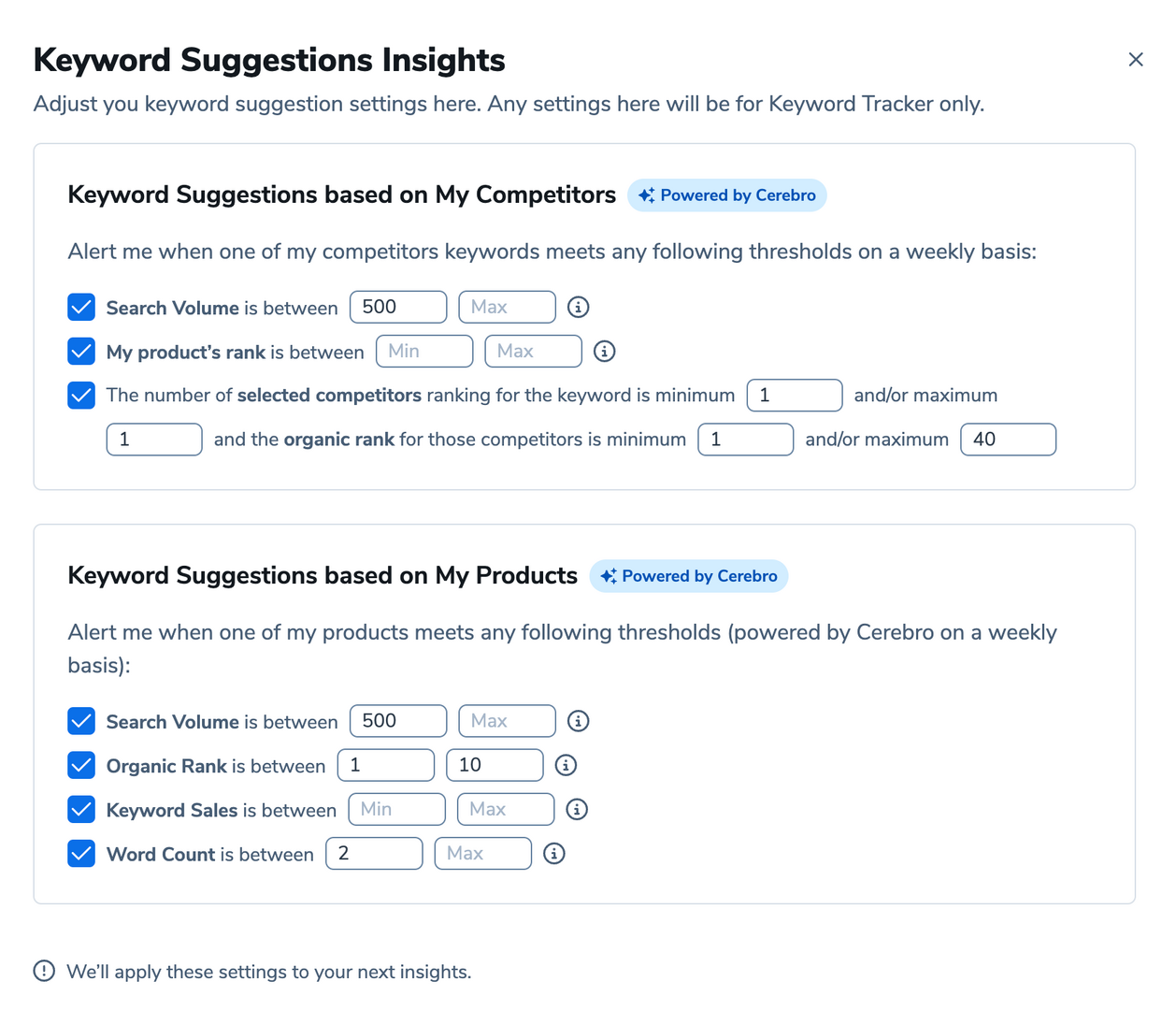
Task: Click info icon beside competitors Search Volume
Action: (579, 307)
